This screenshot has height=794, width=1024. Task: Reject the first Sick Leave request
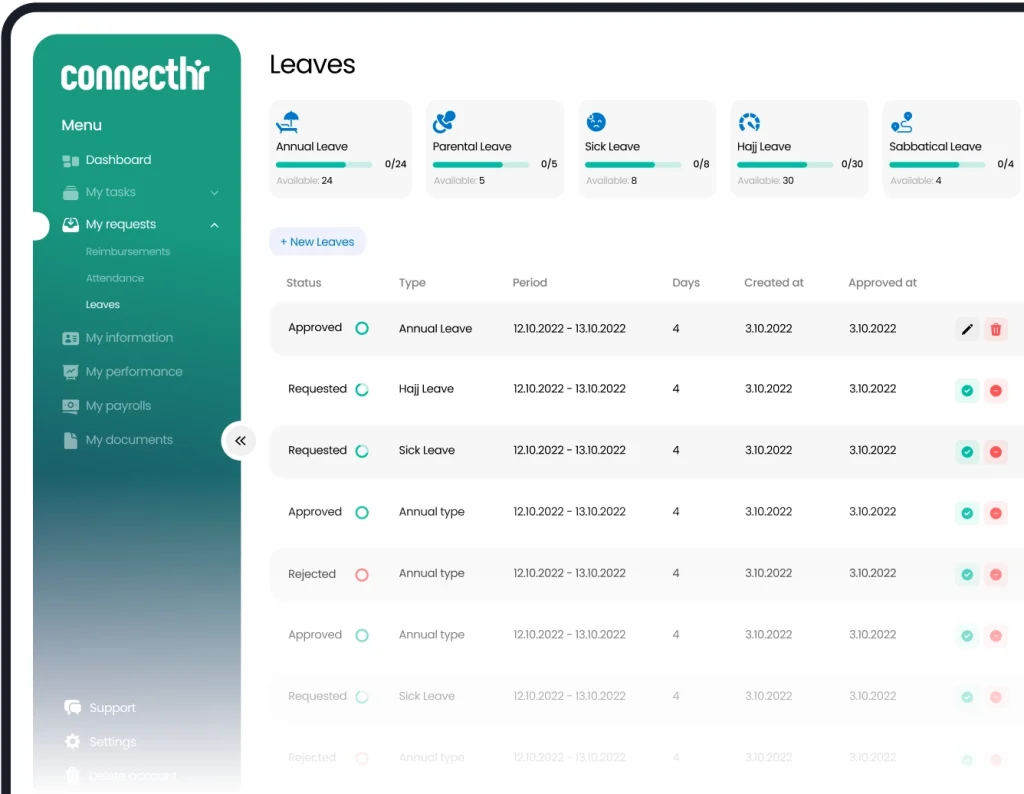point(996,452)
